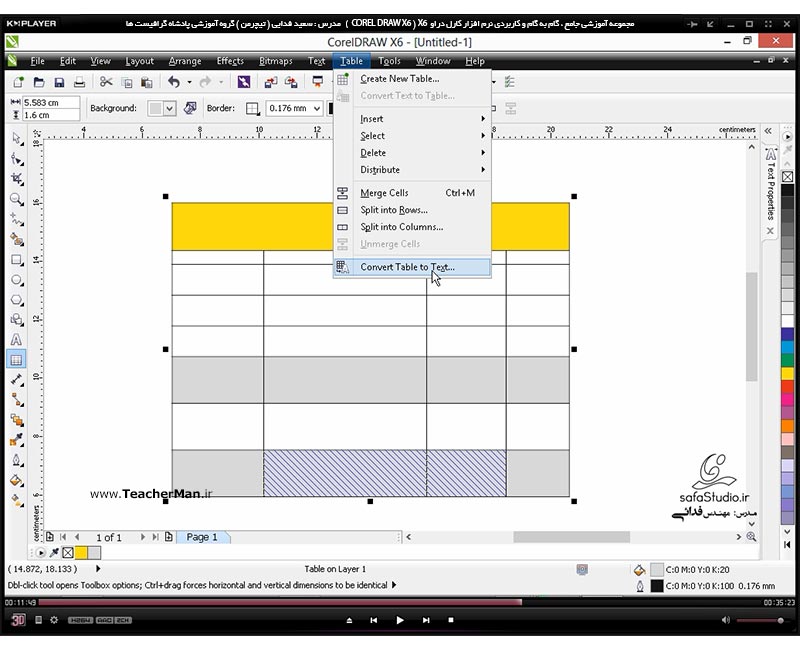Select the Parallel Dimension tool
The width and height of the screenshot is (800, 650).
click(x=17, y=380)
